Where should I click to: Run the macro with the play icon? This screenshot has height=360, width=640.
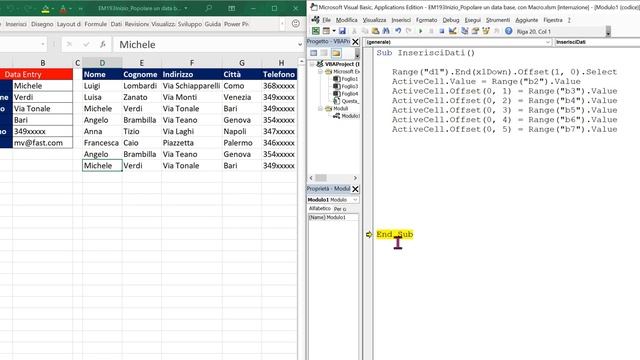421,31
